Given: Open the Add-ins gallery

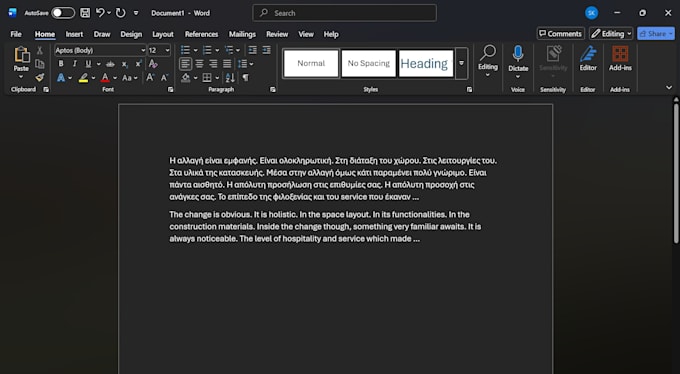Looking at the screenshot, I should coord(620,58).
